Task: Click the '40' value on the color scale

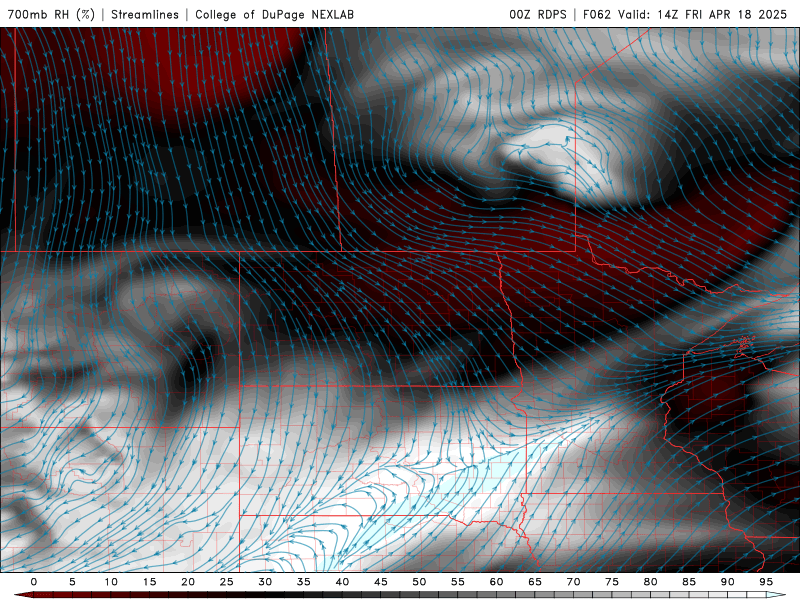Action: click(x=342, y=582)
